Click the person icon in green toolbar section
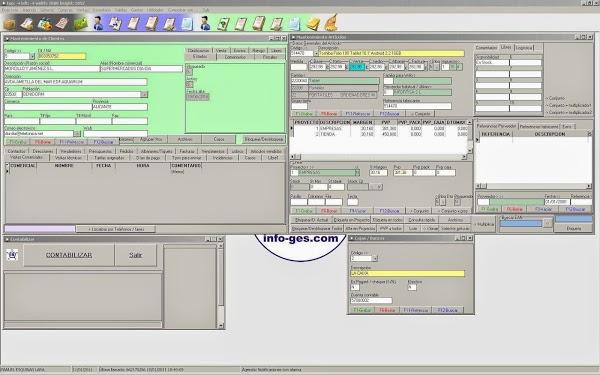Image resolution: width=600 pixels, height=375 pixels. (205, 23)
